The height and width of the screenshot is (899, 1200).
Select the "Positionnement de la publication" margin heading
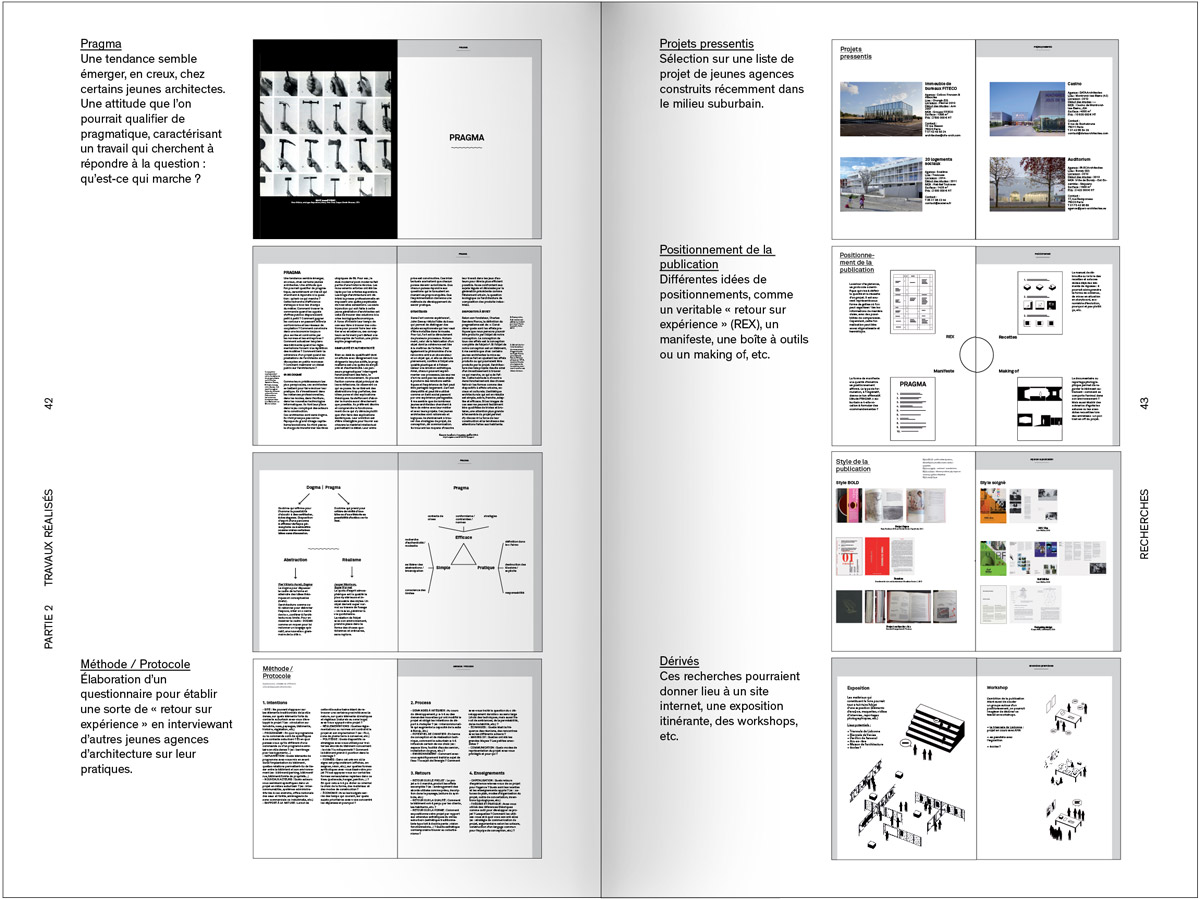pos(717,257)
